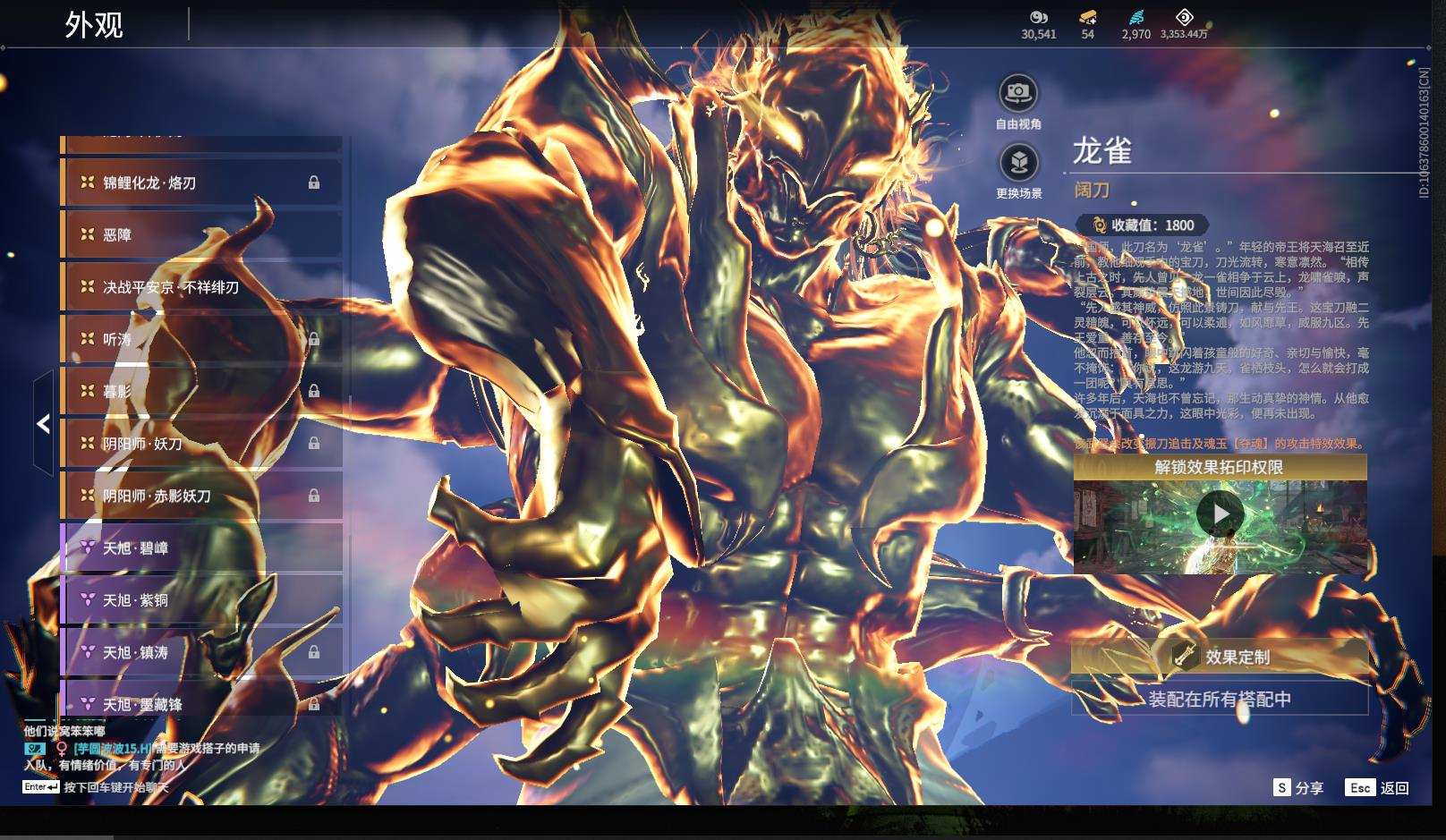Screen dimensions: 1446x840
Task: Click the diamond currency icon above 3,353.44万
Action: [x=1184, y=17]
